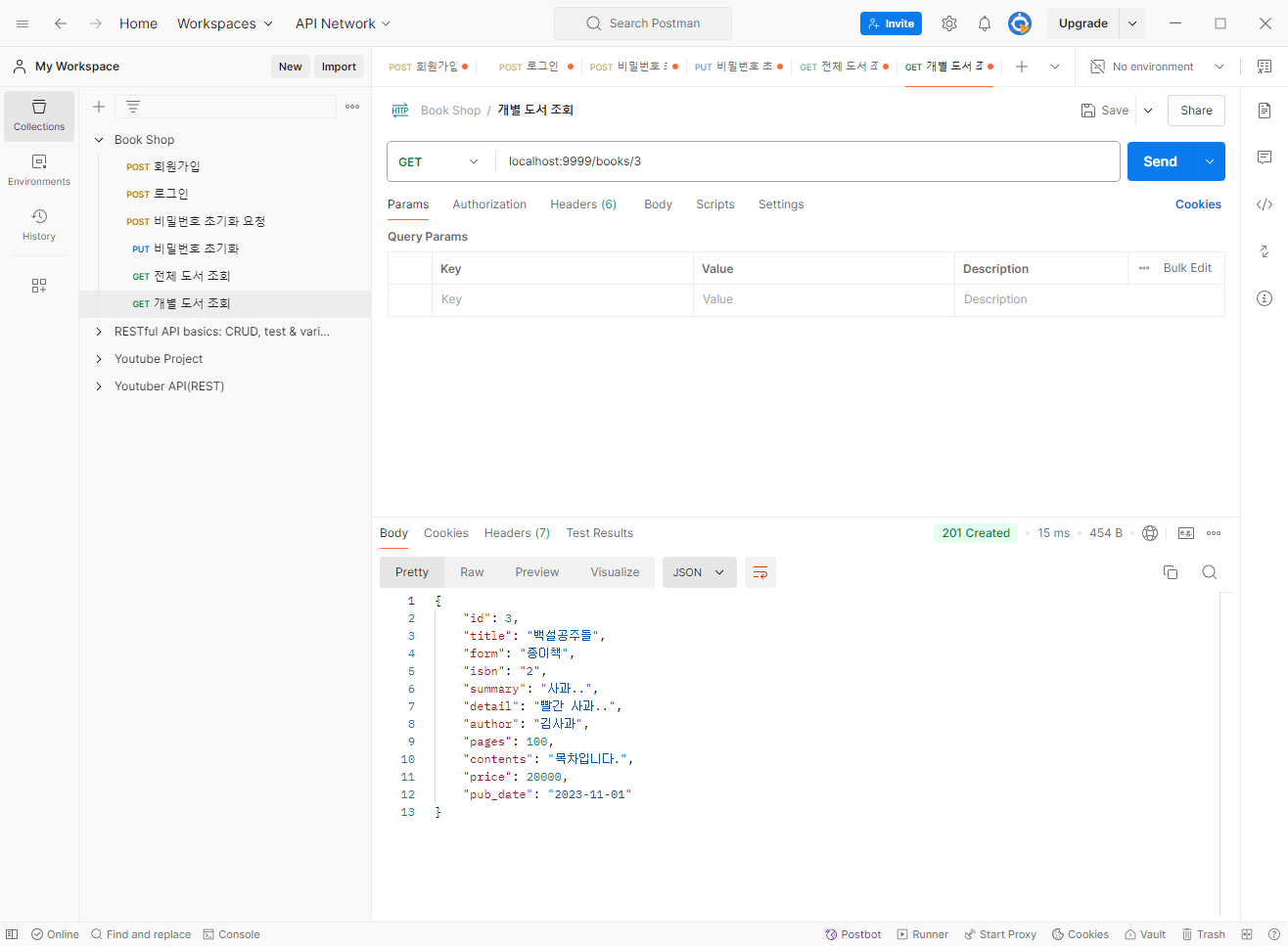Open the comments panel icon
Viewport: 1288px width, 946px height.
point(1265,158)
